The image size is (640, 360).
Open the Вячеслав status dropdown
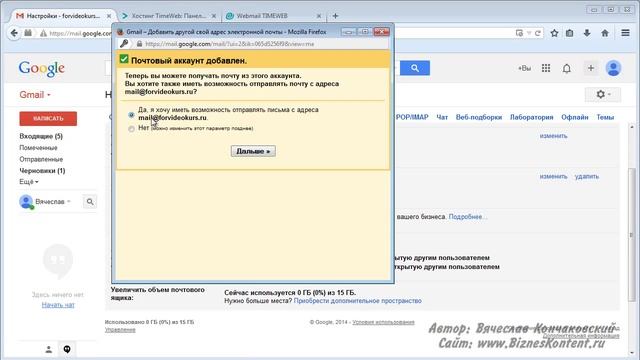69,202
